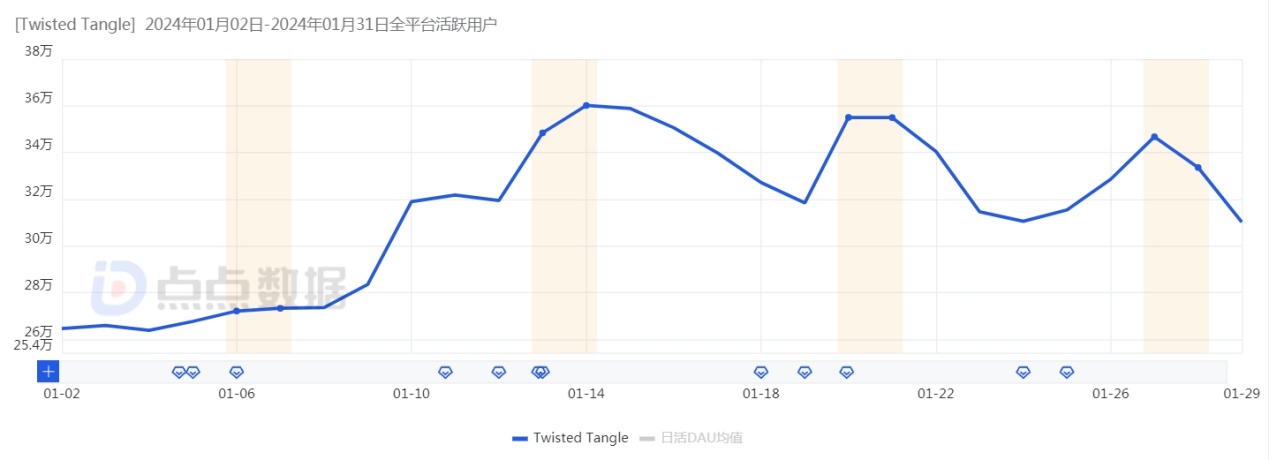The width and height of the screenshot is (1269, 460).
Task: Select the event marker at 01-25
Action: [x=1067, y=372]
